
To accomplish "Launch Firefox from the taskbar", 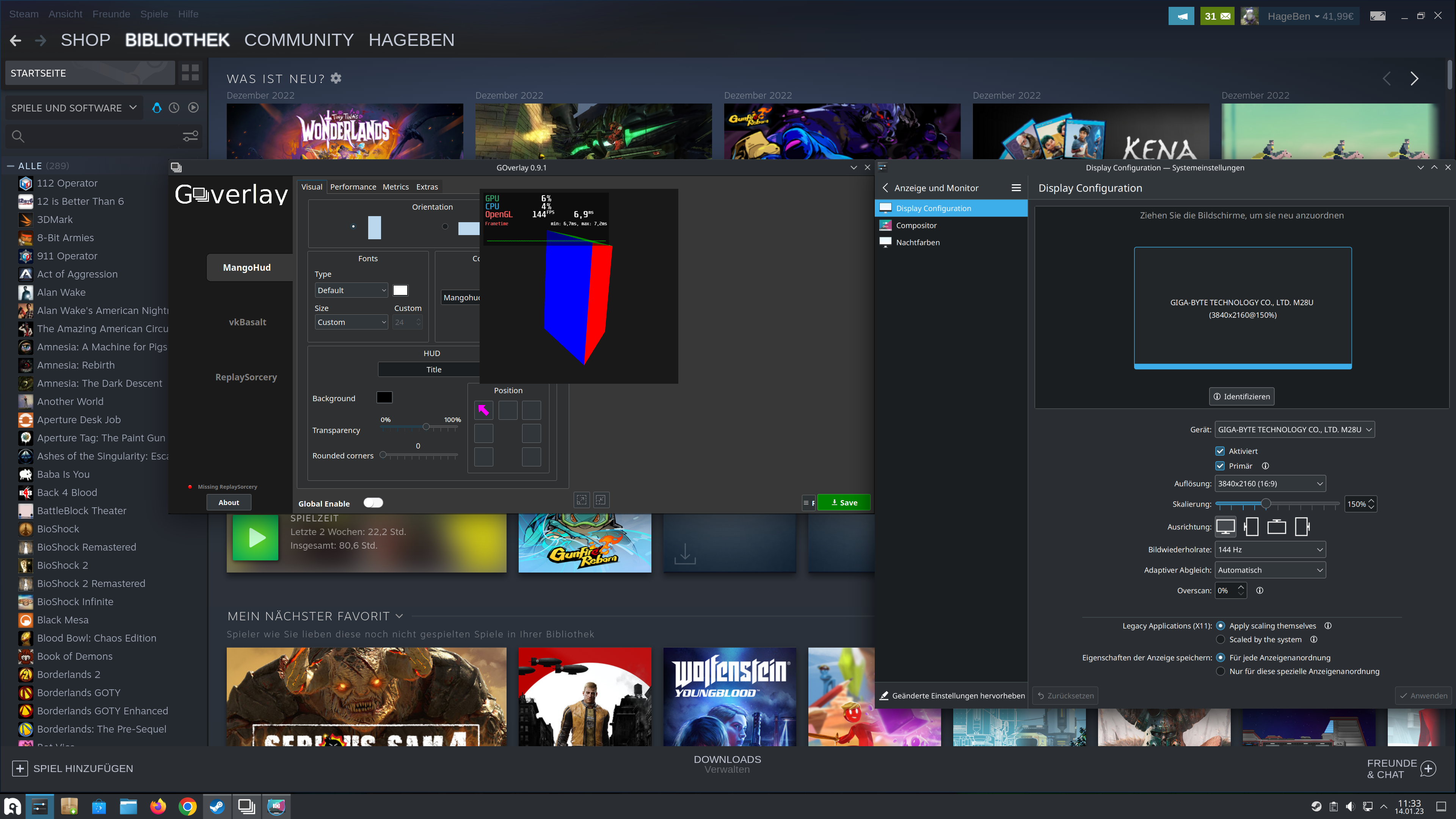I will 158,806.
